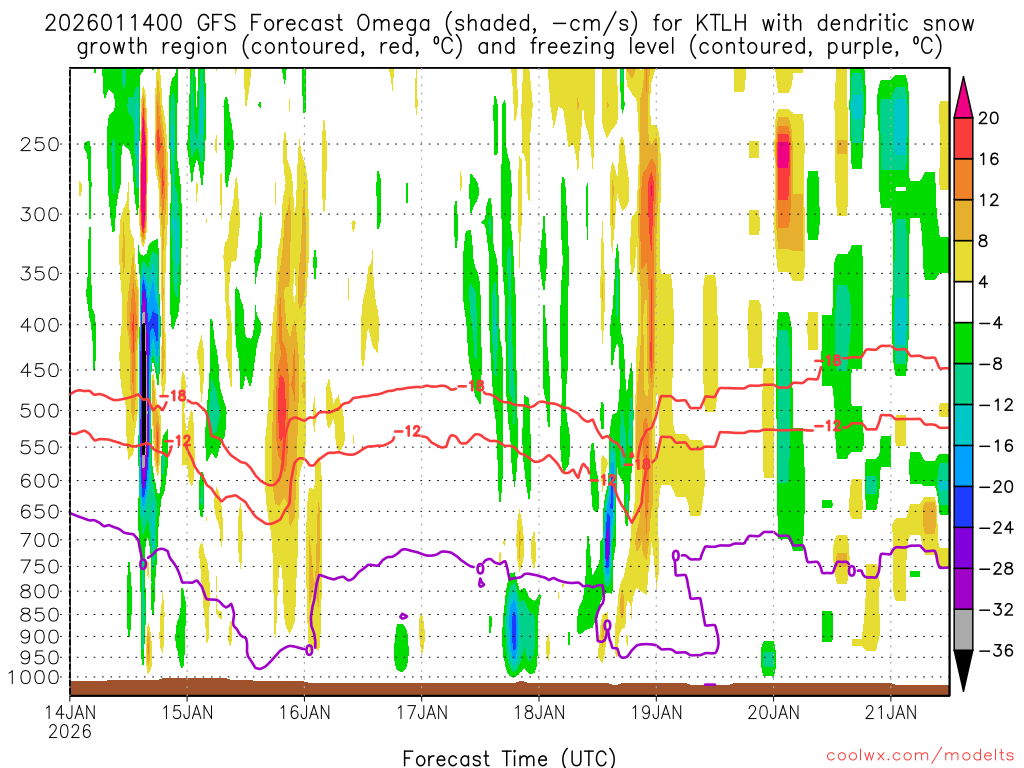Click the 950 pressure level label
Viewport: 1024px width, 768px height.
(40, 658)
